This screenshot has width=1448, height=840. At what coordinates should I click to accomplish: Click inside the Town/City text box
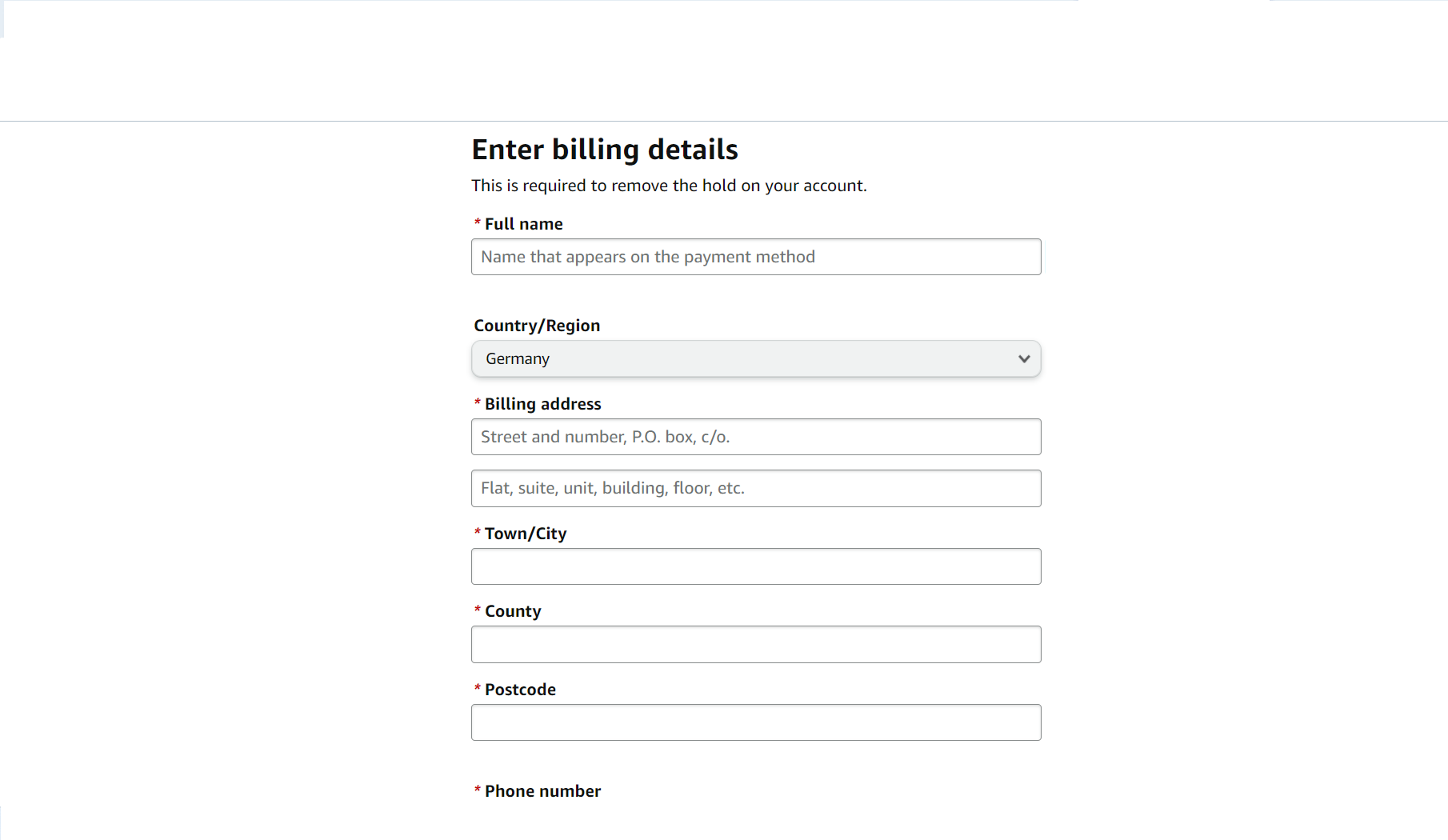pyautogui.click(x=756, y=566)
